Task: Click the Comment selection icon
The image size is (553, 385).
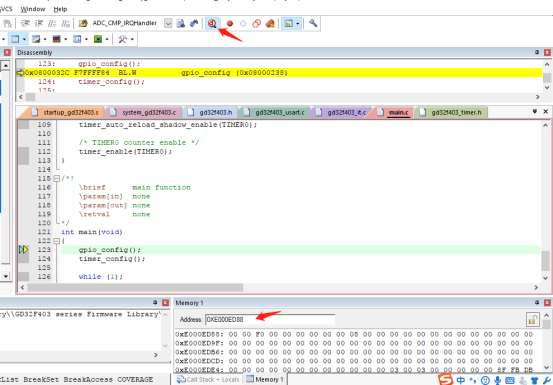Action: 52,24
